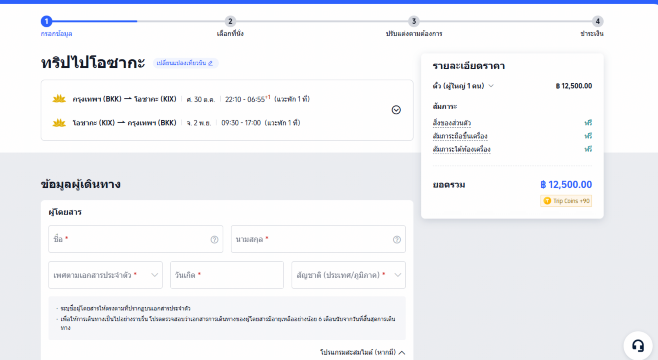
Task: Click step 4 label under progress bar
Action: [x=592, y=34]
